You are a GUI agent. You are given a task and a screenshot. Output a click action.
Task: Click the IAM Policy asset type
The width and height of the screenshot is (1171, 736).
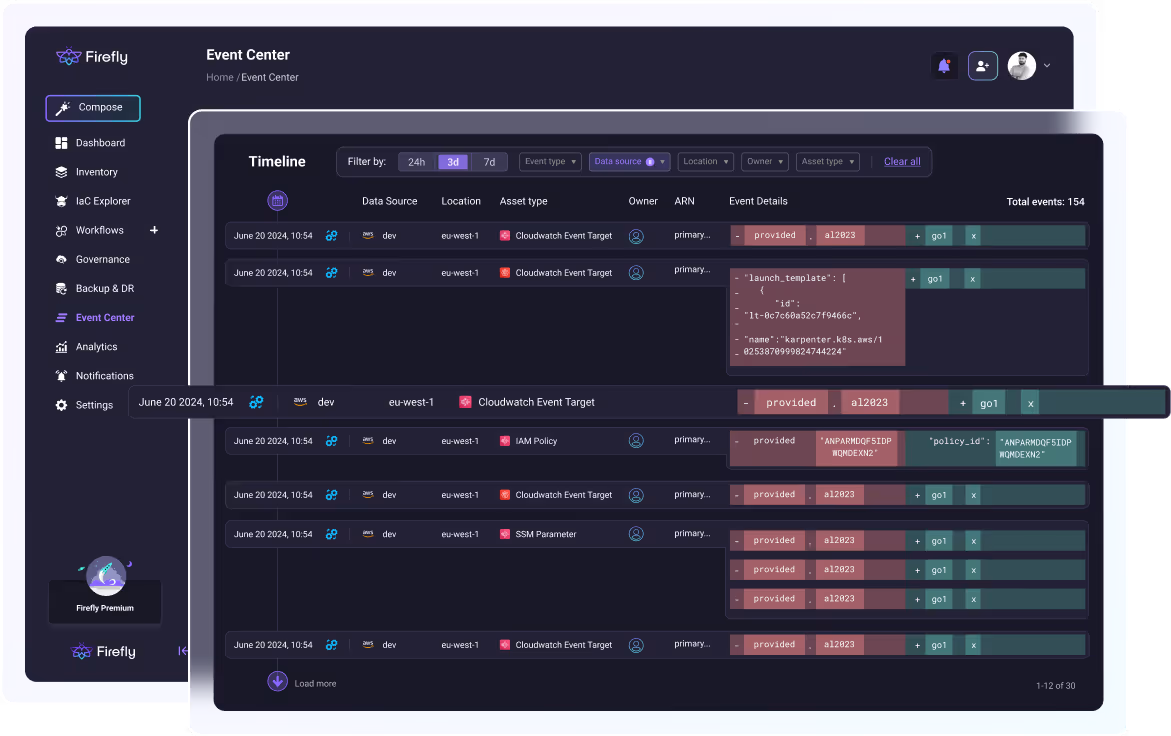pos(536,441)
